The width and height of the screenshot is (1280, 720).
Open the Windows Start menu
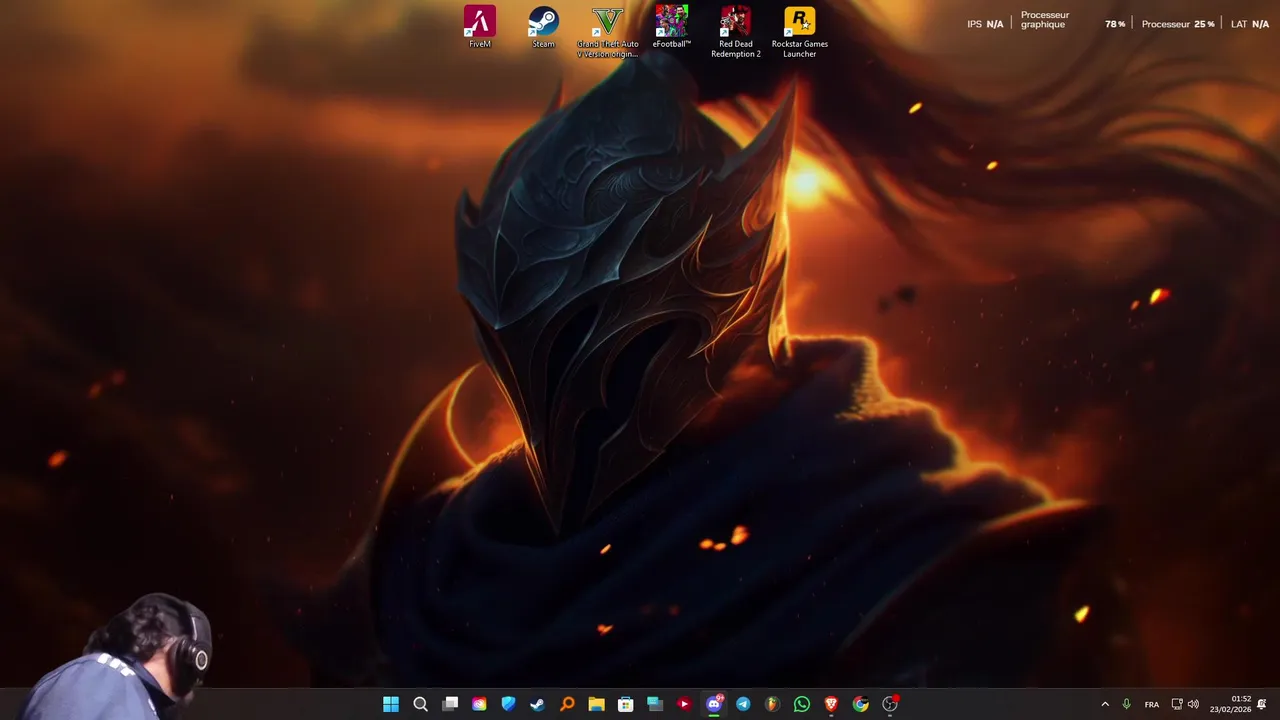click(391, 704)
